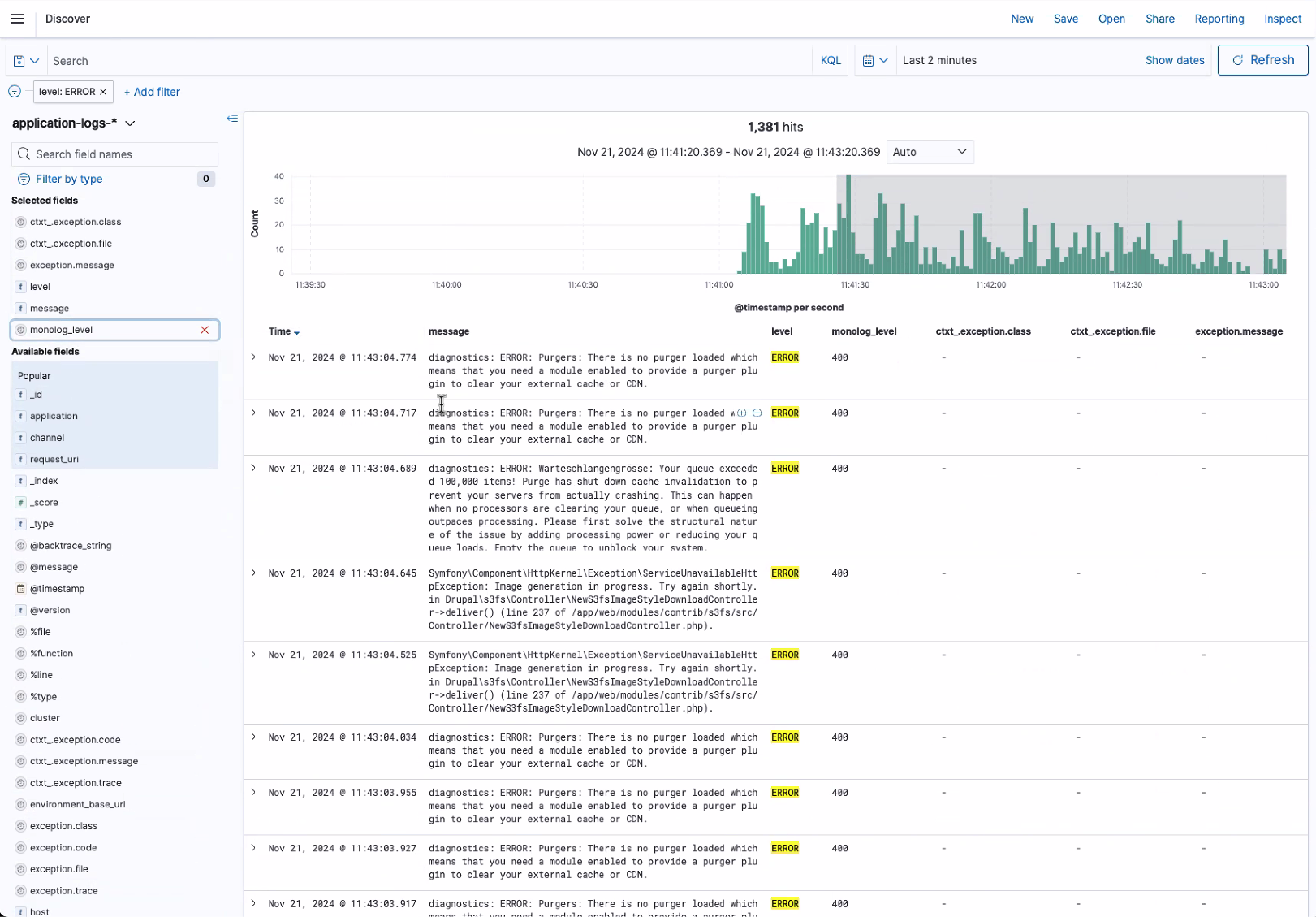Open the main navigation hamburger menu

(17, 19)
